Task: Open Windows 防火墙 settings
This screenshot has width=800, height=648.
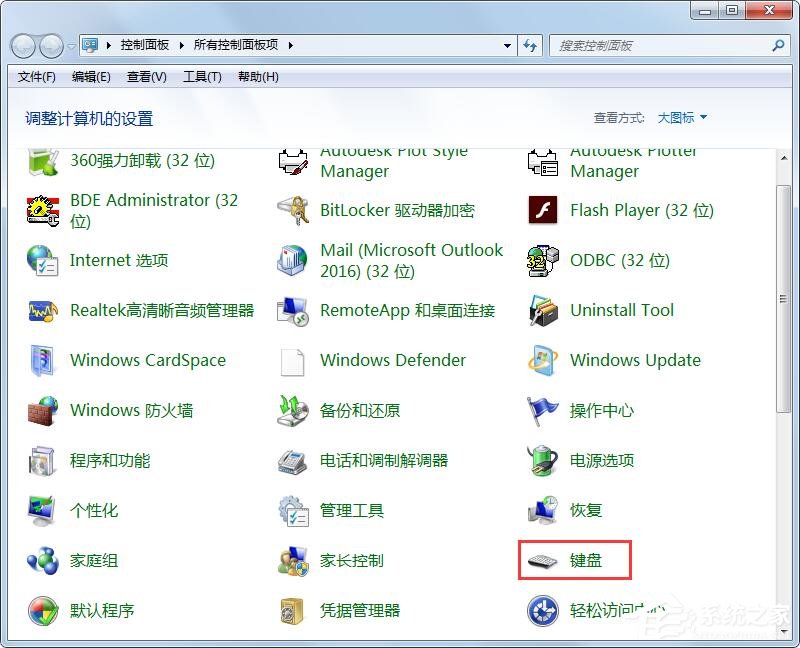Action: [131, 410]
